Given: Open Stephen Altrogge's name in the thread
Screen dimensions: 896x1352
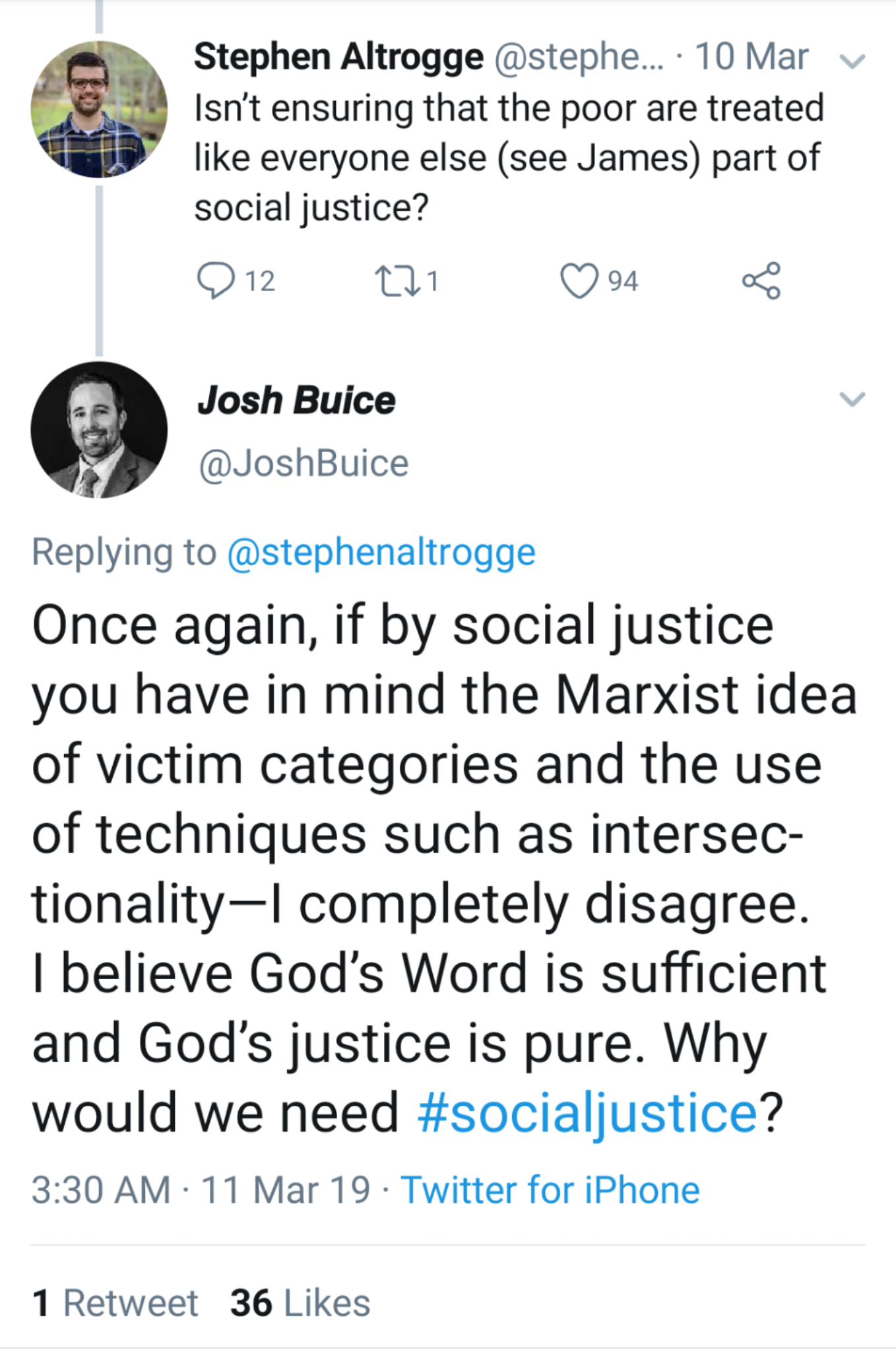Looking at the screenshot, I should (x=338, y=57).
